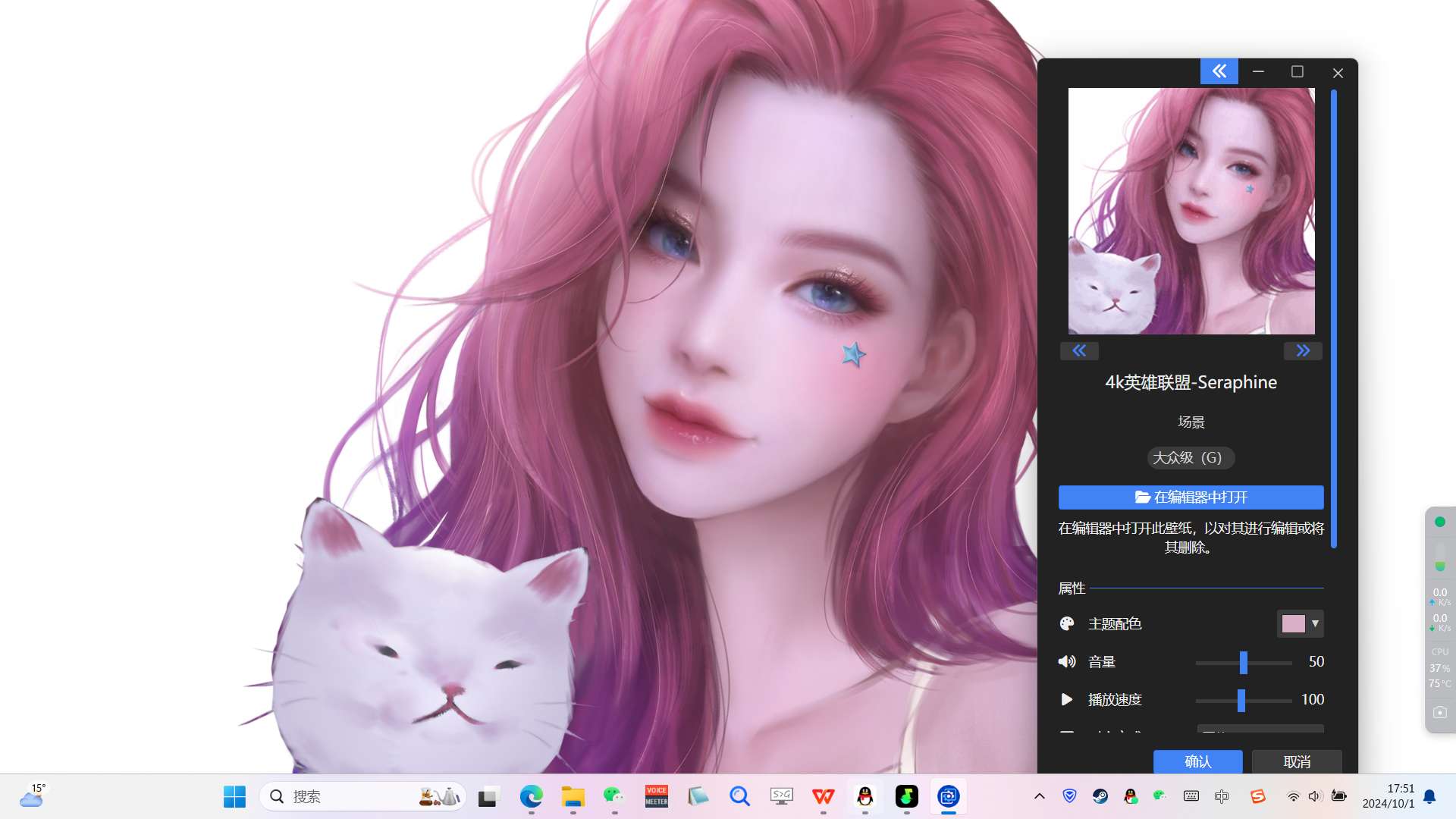Open Task View from the taskbar
The width and height of the screenshot is (1456, 819).
(x=489, y=796)
